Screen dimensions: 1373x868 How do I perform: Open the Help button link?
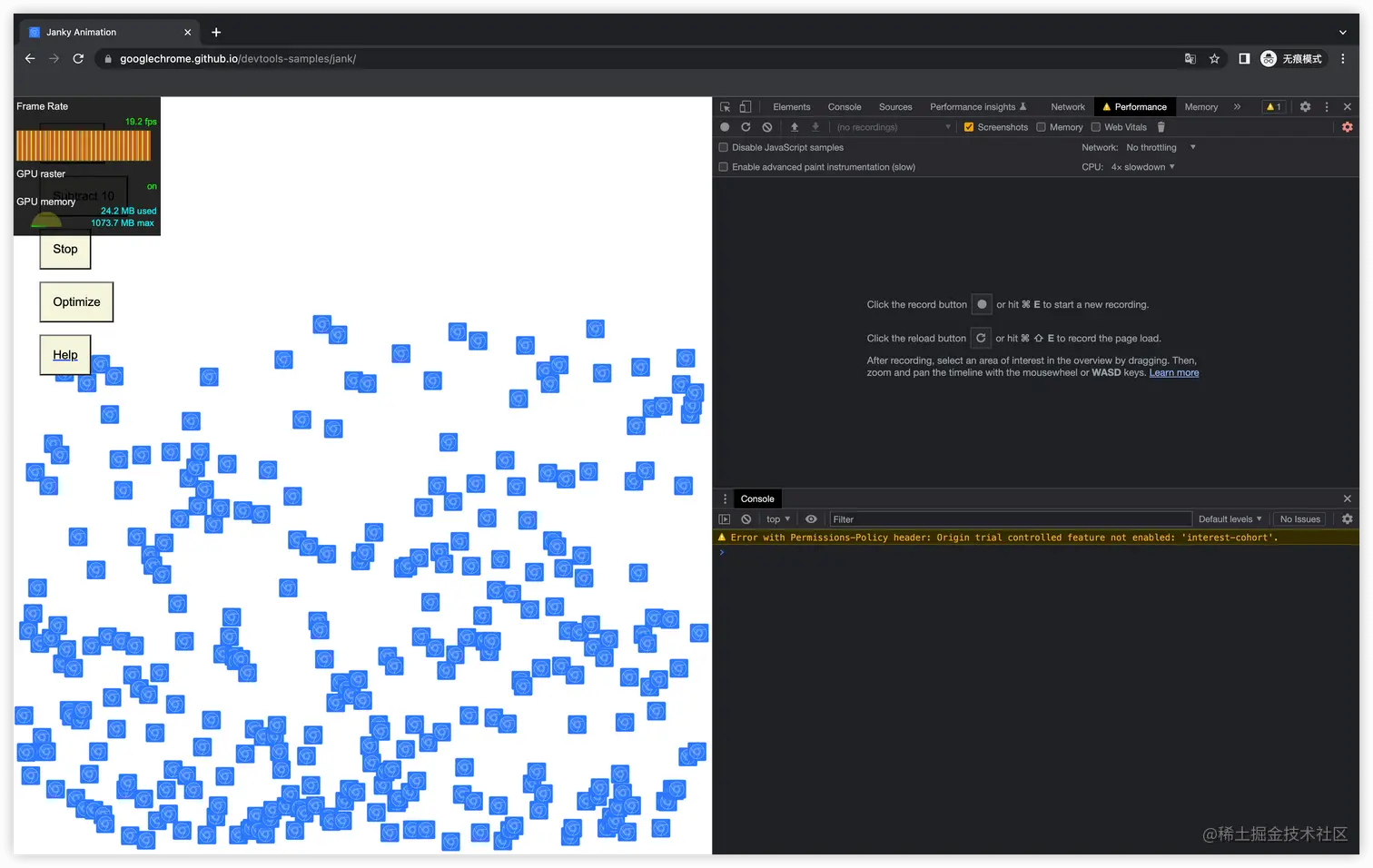click(65, 354)
